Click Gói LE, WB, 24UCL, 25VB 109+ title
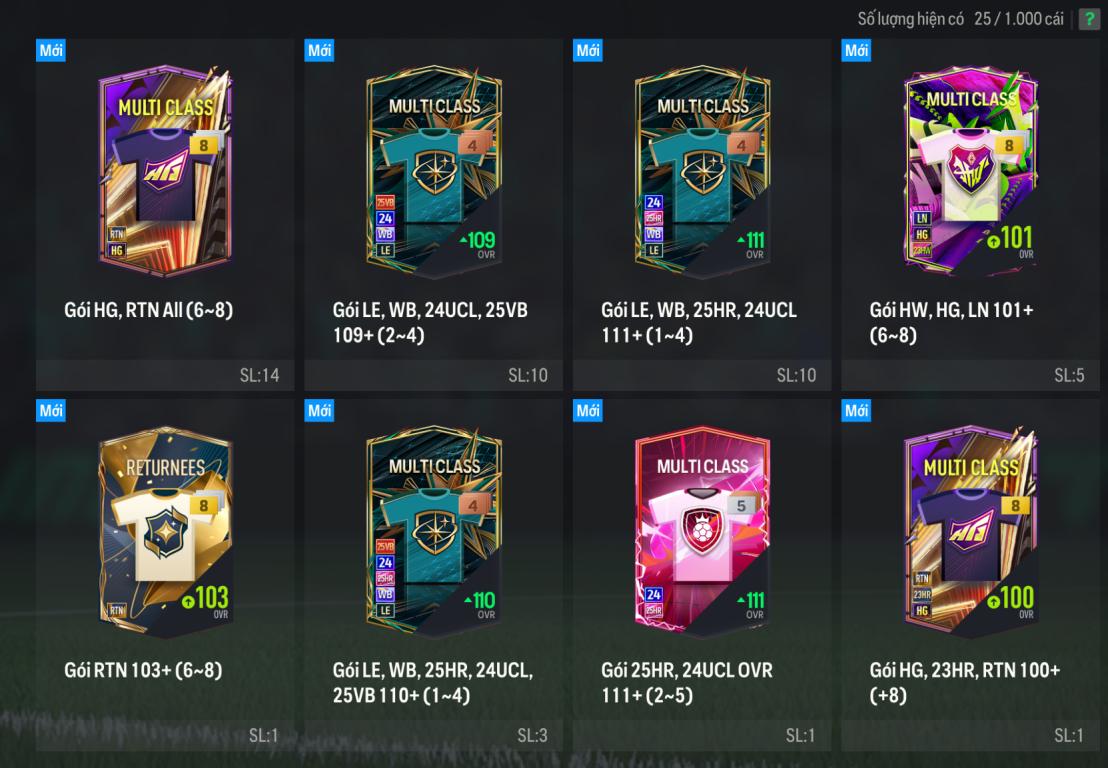Viewport: 1108px width, 768px height. [x=430, y=322]
